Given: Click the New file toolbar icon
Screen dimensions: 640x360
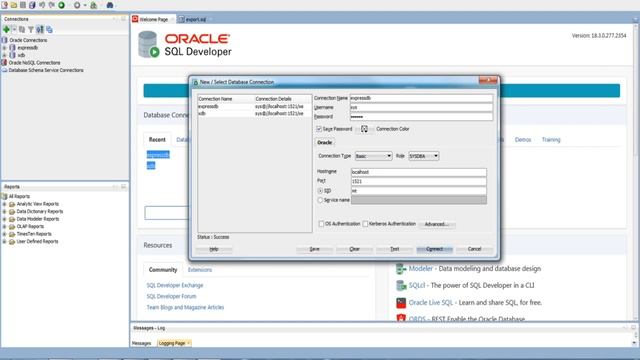Looking at the screenshot, I should click(x=5, y=5).
